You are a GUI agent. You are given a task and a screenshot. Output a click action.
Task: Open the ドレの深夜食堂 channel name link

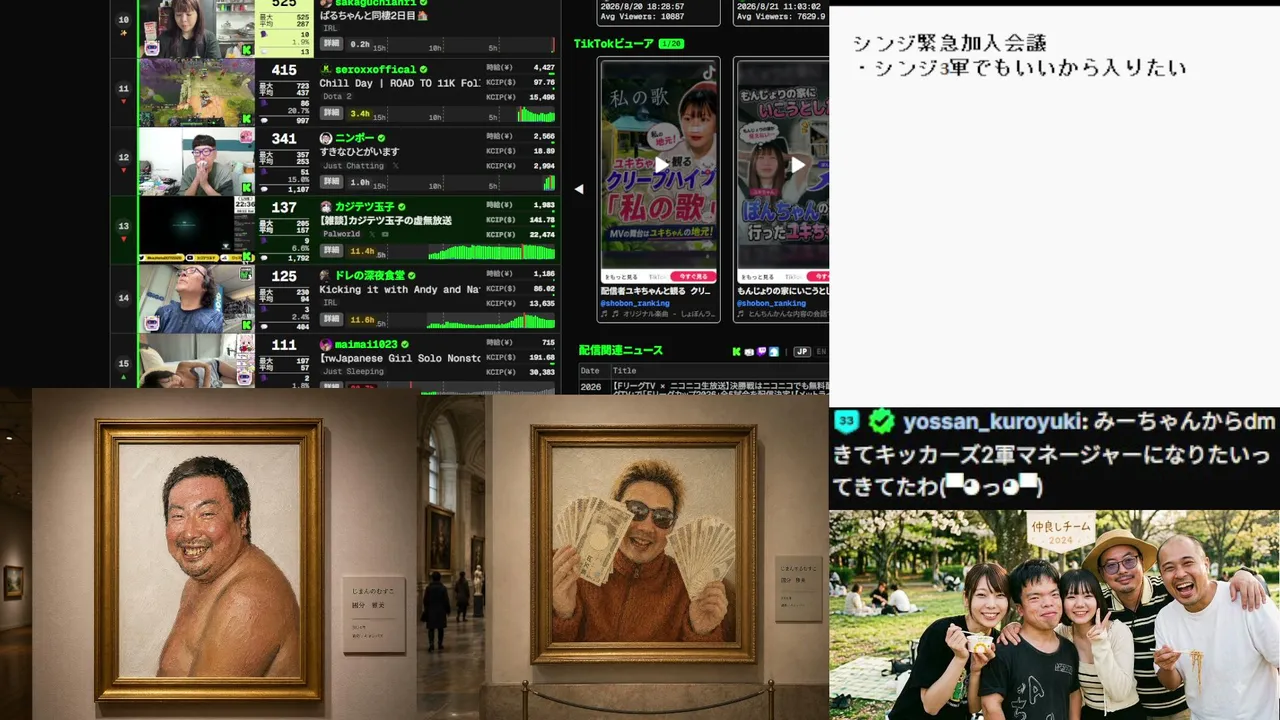pyautogui.click(x=369, y=275)
